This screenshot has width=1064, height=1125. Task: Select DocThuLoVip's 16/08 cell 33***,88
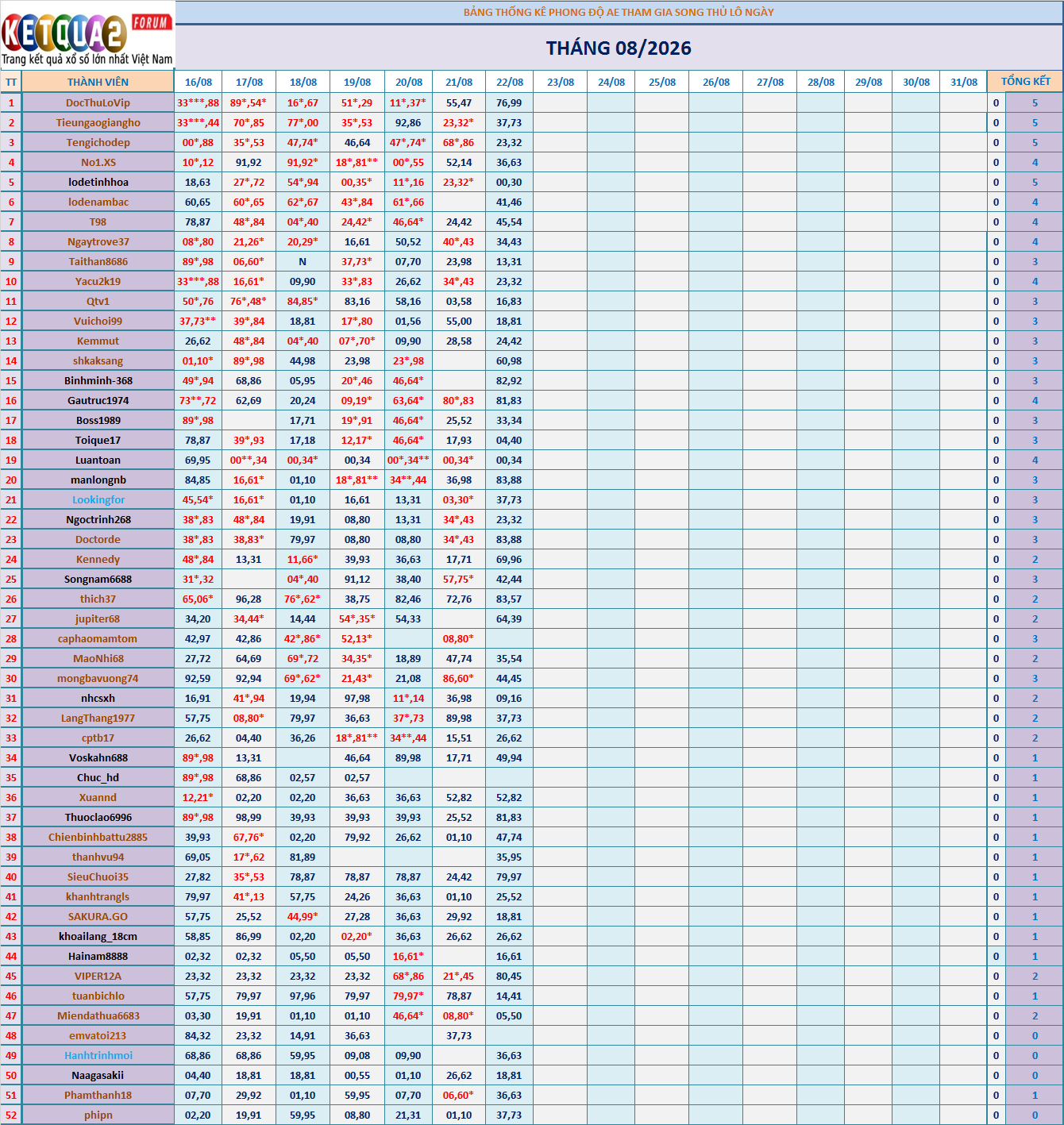pyautogui.click(x=199, y=102)
